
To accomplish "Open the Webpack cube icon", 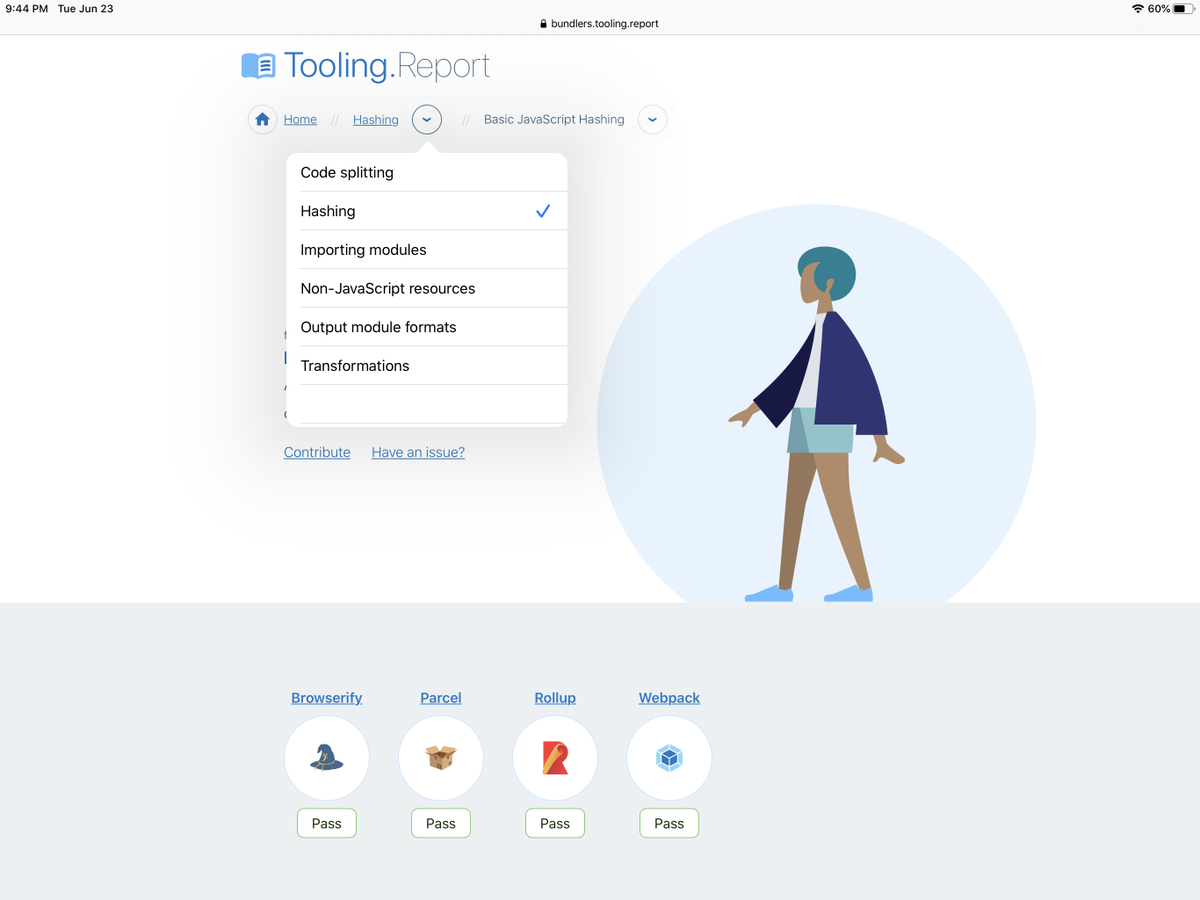I will coord(669,757).
